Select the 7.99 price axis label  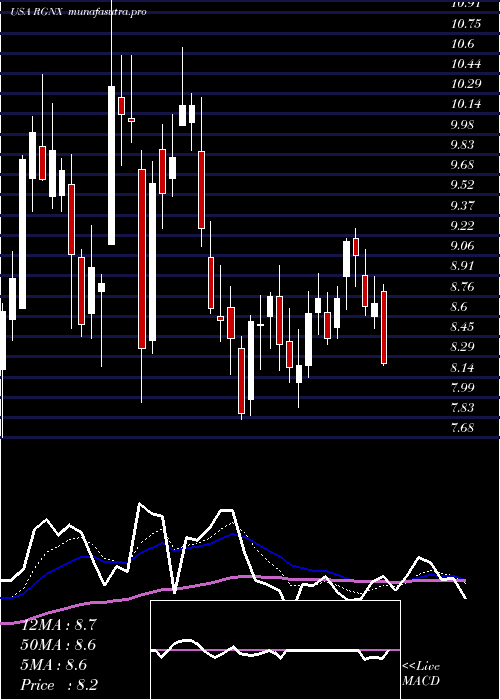(462, 388)
